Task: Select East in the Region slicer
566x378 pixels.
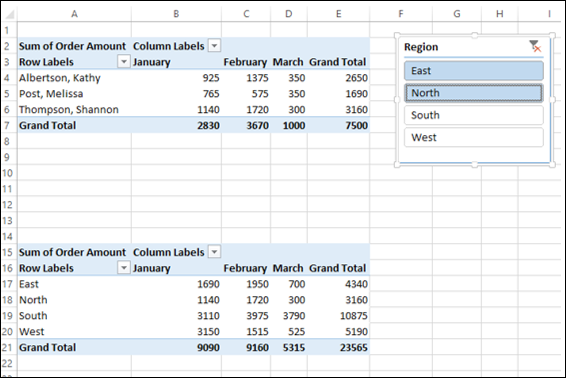Action: point(474,70)
